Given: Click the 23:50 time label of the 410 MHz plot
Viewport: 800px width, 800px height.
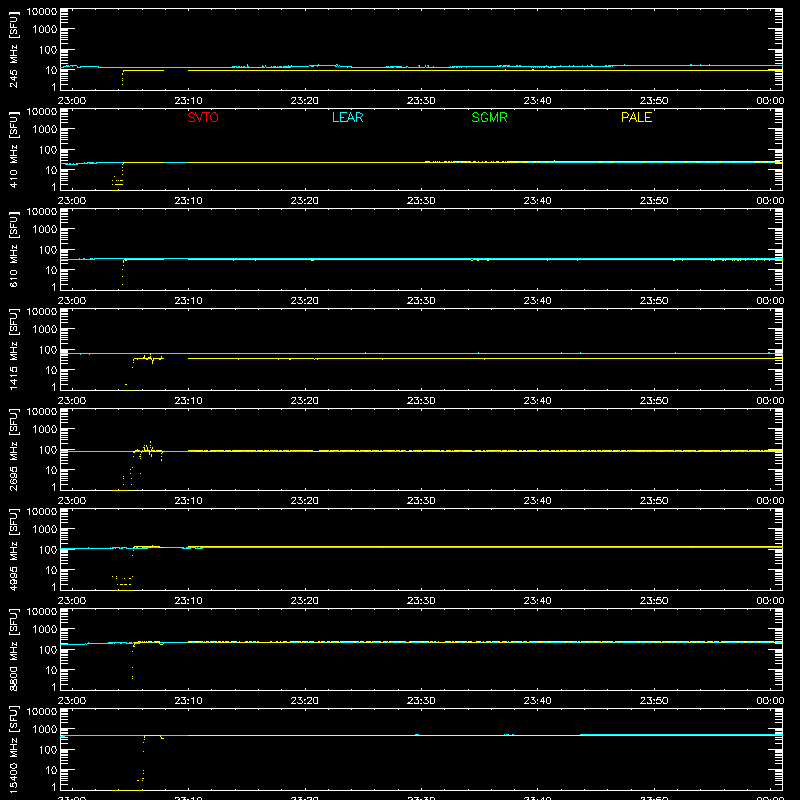Looking at the screenshot, I should [x=654, y=201].
